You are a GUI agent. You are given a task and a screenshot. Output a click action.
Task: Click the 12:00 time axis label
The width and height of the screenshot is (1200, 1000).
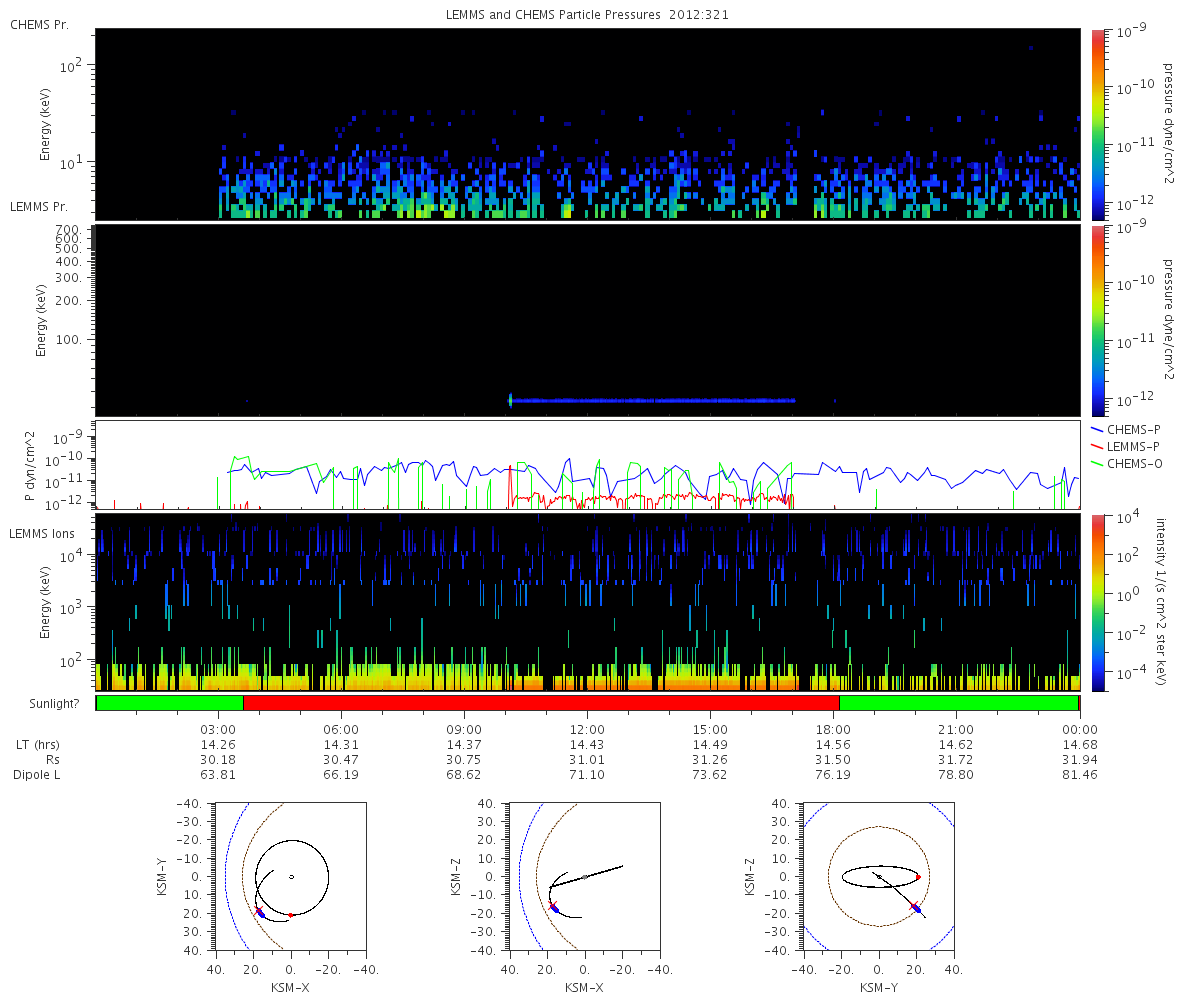[587, 728]
